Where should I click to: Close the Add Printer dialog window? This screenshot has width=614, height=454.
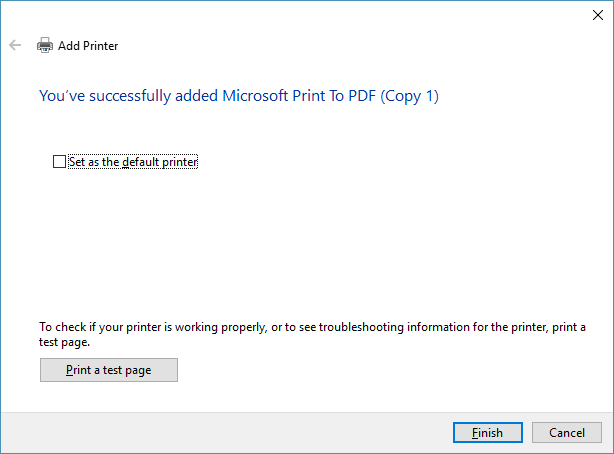click(x=597, y=13)
